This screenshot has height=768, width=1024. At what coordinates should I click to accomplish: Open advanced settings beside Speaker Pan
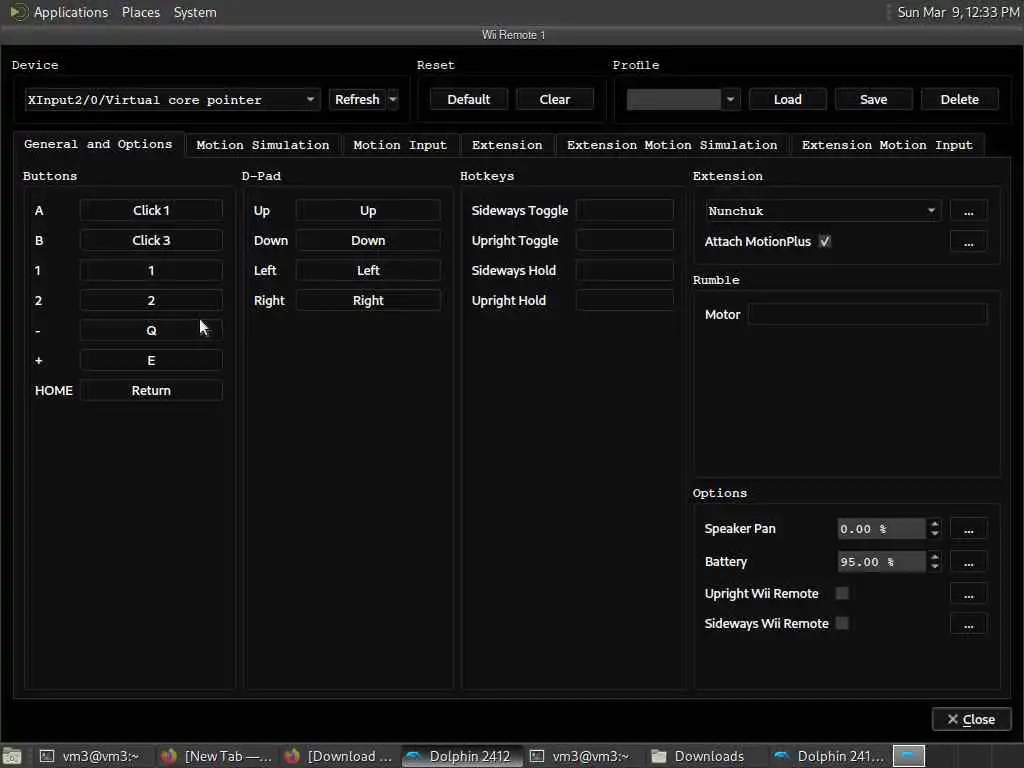click(x=968, y=529)
